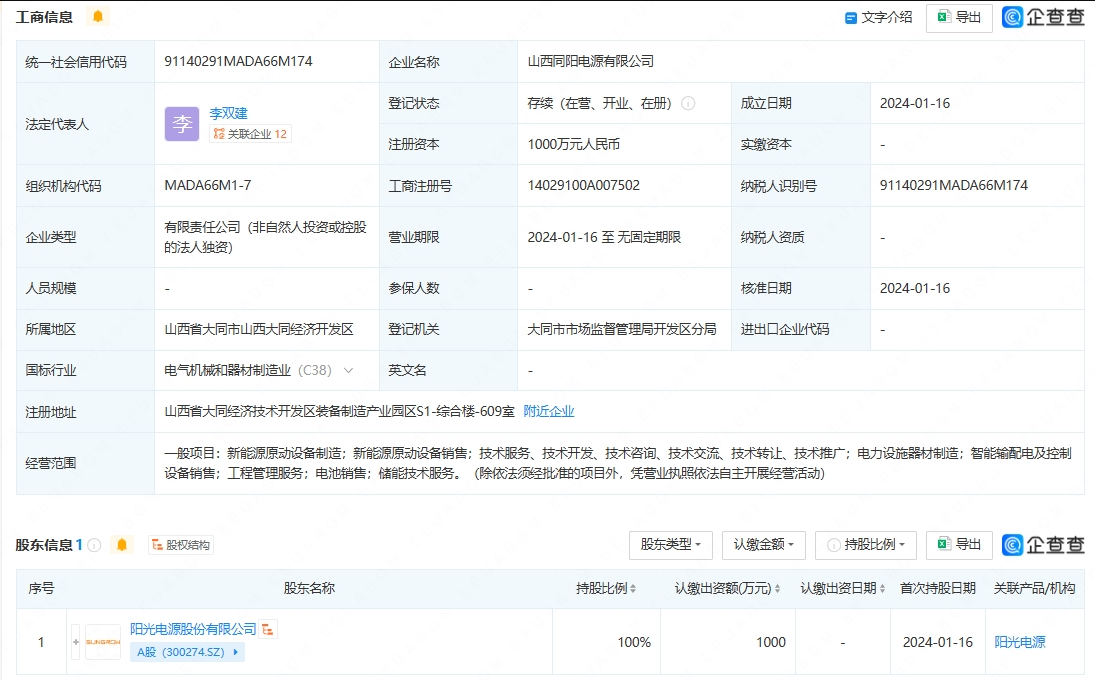Expand row 1 using the plus icon
This screenshot has width=1095, height=680.
pos(75,642)
